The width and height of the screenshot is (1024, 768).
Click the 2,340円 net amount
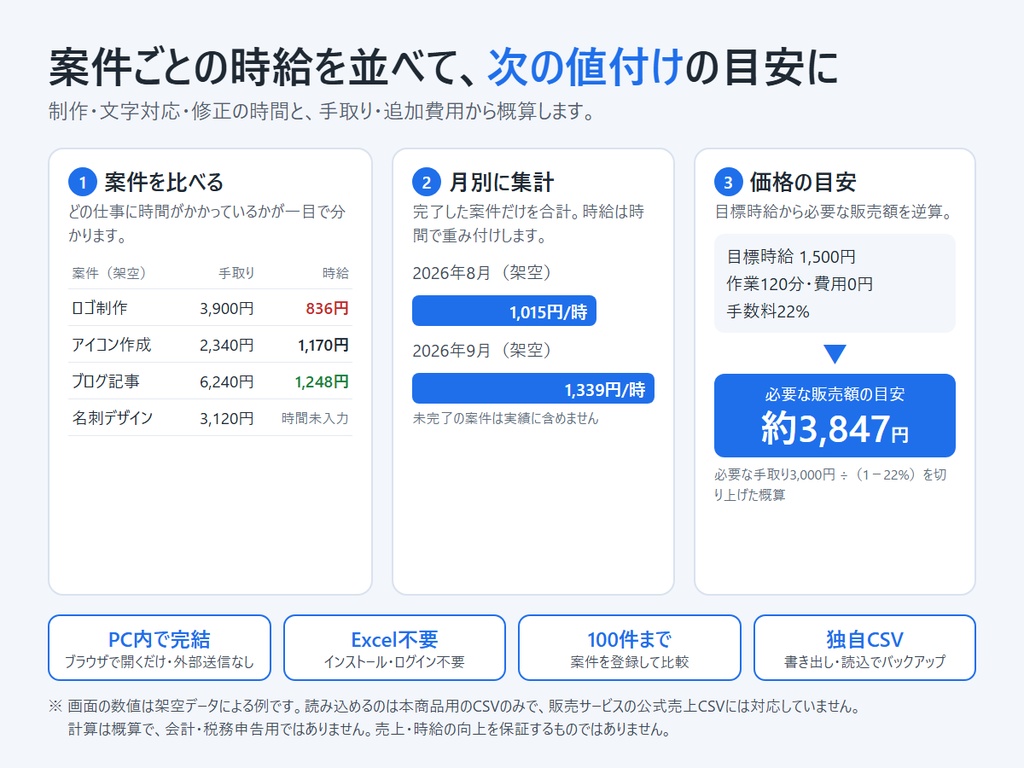(227, 345)
